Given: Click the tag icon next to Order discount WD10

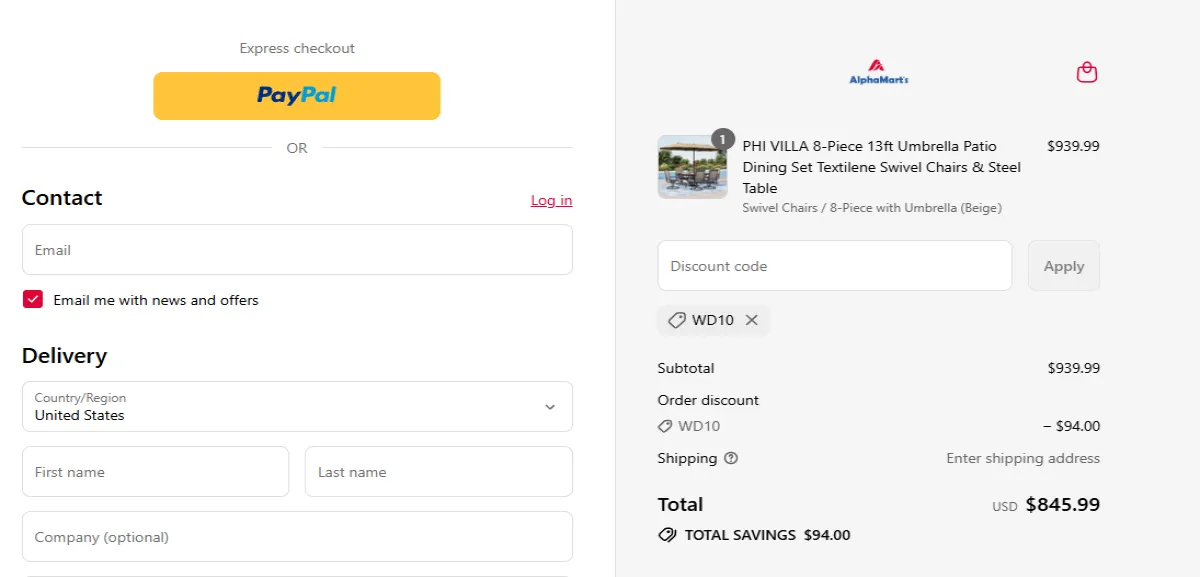Looking at the screenshot, I should [664, 425].
